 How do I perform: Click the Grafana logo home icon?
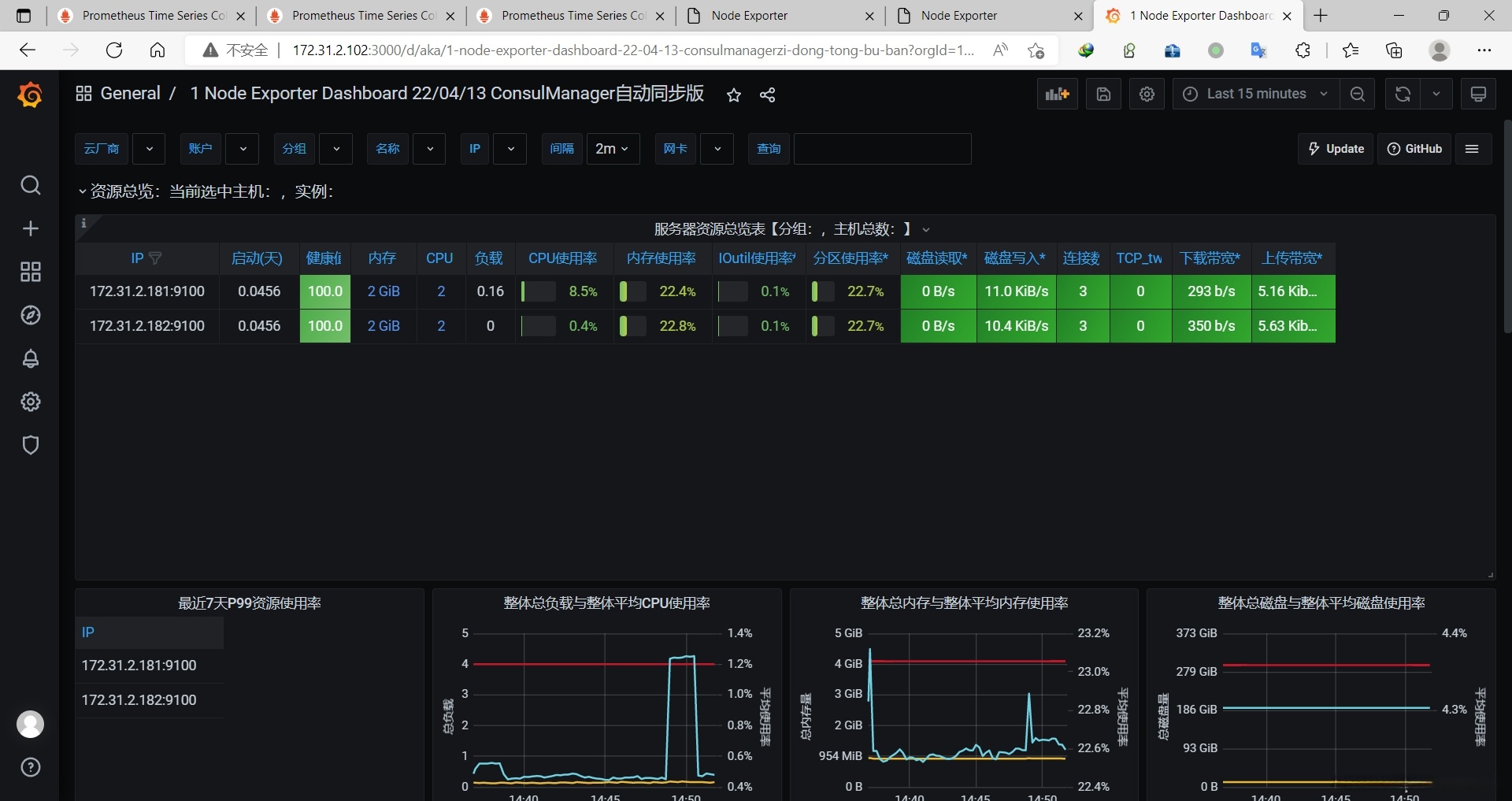30,95
